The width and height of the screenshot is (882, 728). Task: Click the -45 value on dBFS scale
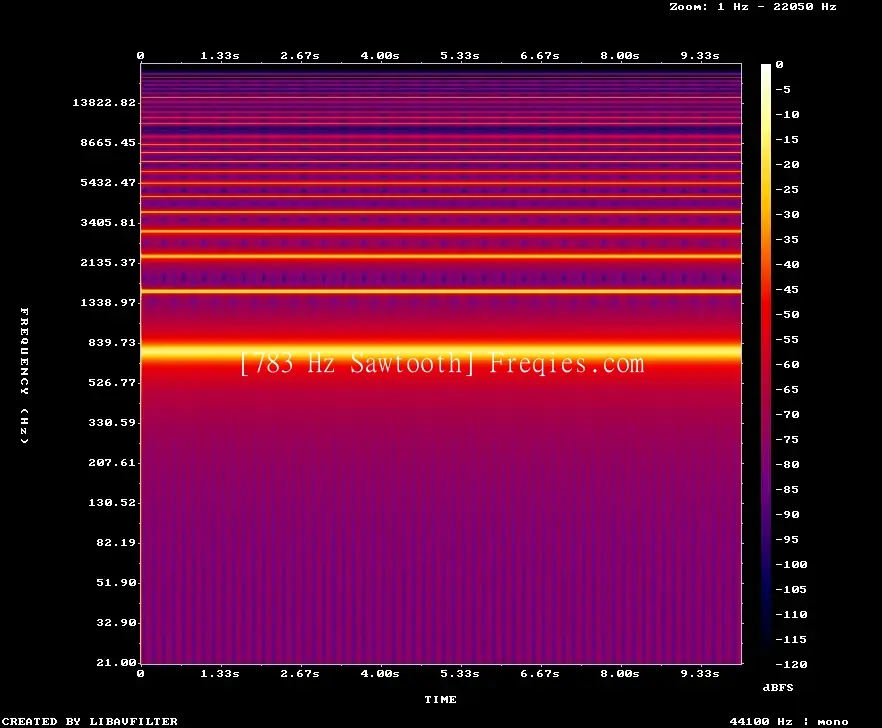tap(787, 289)
